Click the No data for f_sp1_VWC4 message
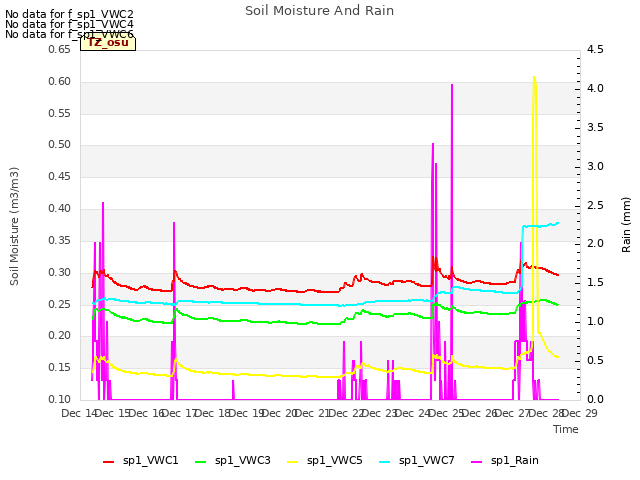 69,24
